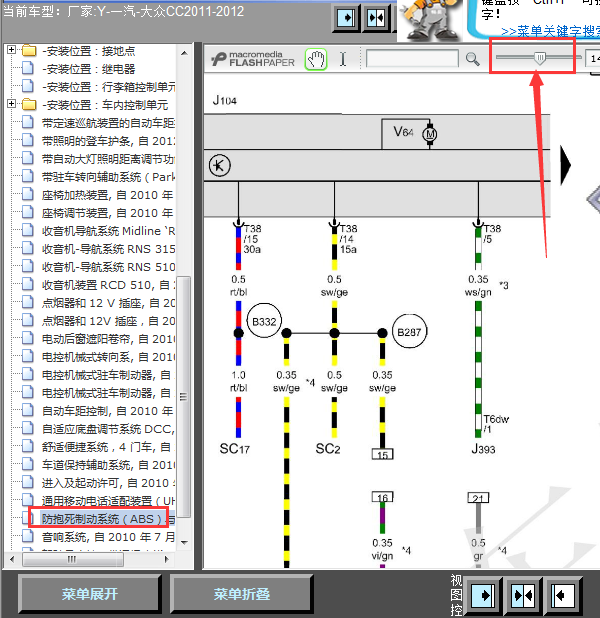The width and height of the screenshot is (600, 618).
Task: Click the black next-page arrow in the diagram
Action: click(566, 165)
